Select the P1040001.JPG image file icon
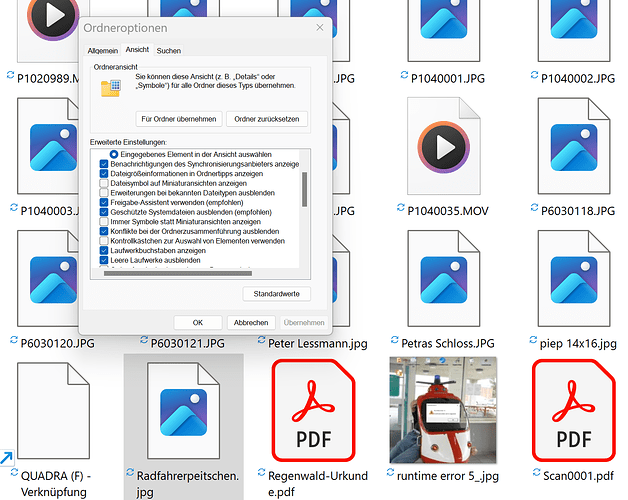Viewport: 628px width, 500px height. point(443,30)
